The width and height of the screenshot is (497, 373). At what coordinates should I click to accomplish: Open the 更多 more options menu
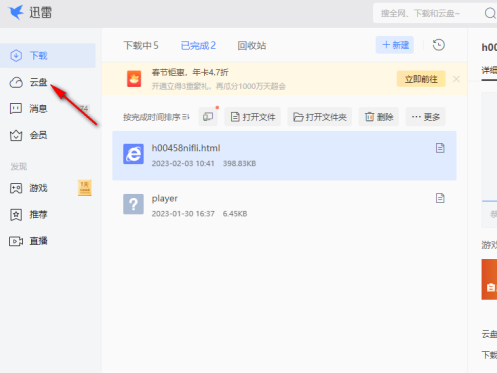coord(426,117)
